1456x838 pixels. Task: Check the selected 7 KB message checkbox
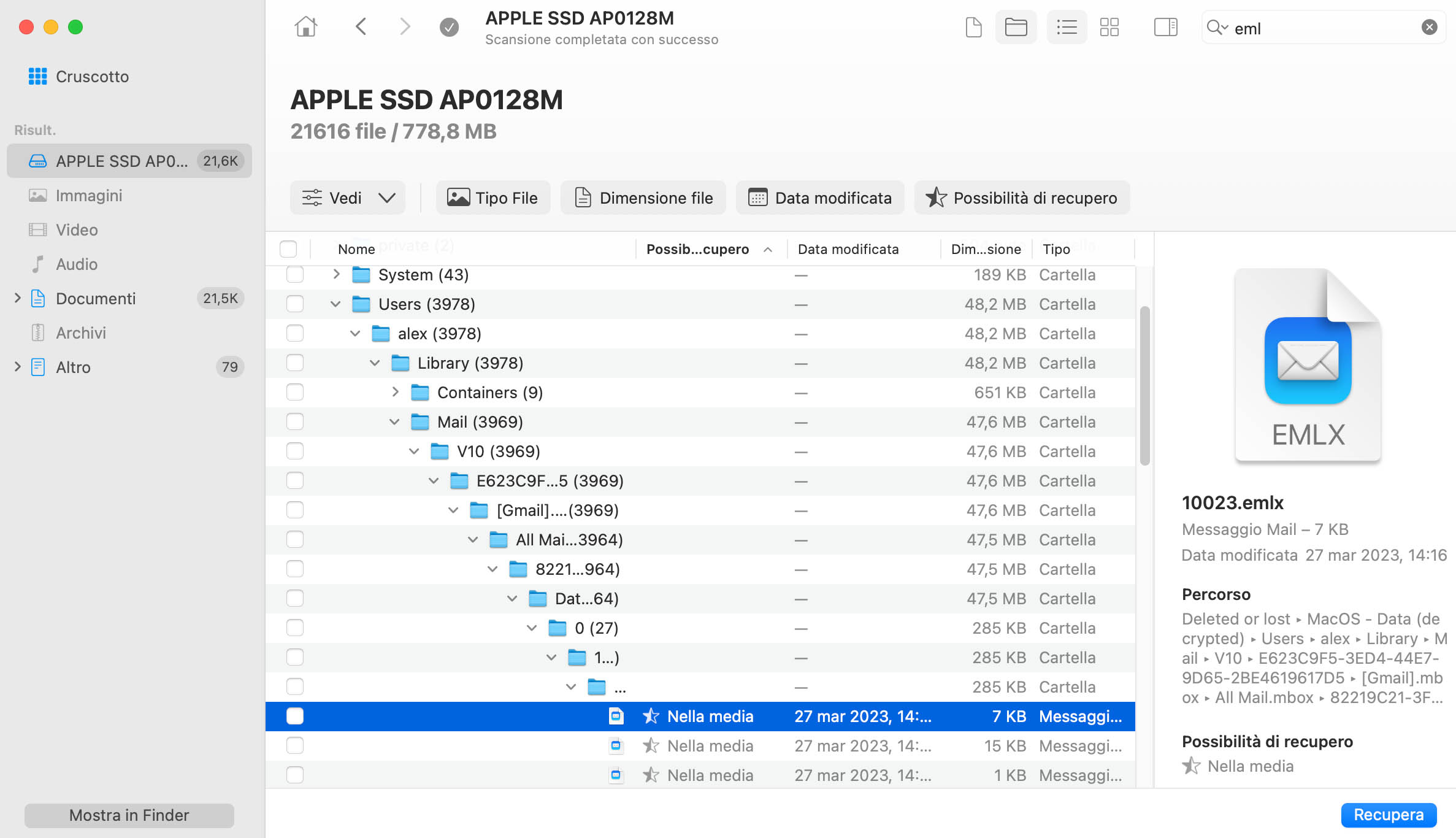point(295,717)
